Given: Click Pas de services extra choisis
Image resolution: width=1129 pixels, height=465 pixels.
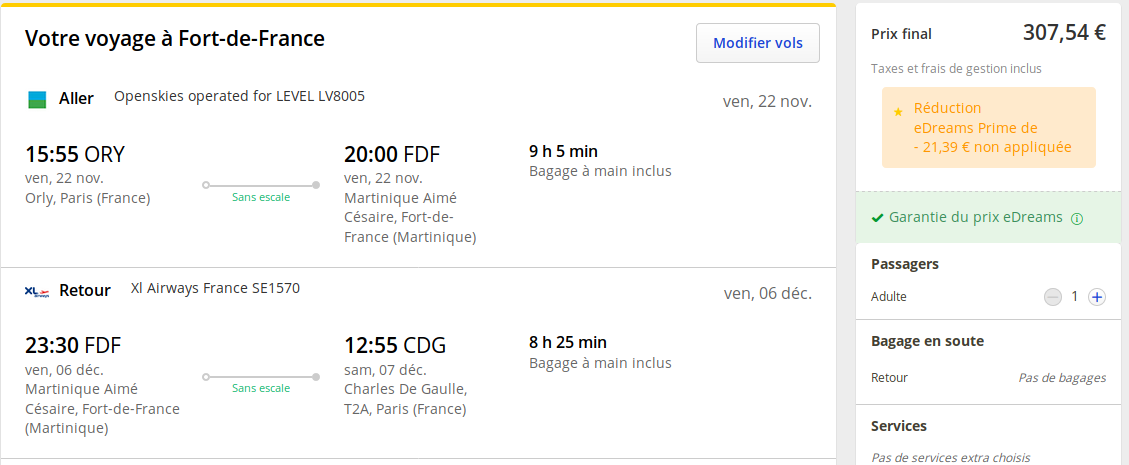Looking at the screenshot, I should pos(950,457).
